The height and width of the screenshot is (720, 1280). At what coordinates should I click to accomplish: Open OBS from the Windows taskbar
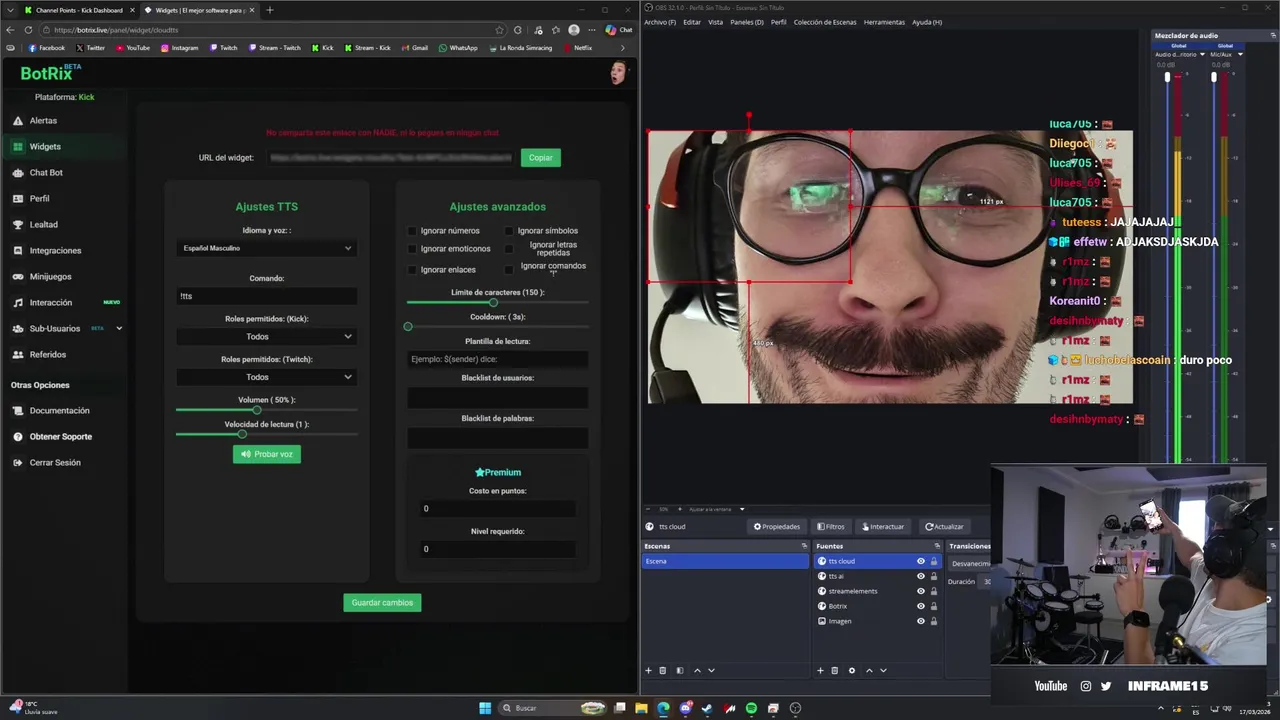(796, 708)
